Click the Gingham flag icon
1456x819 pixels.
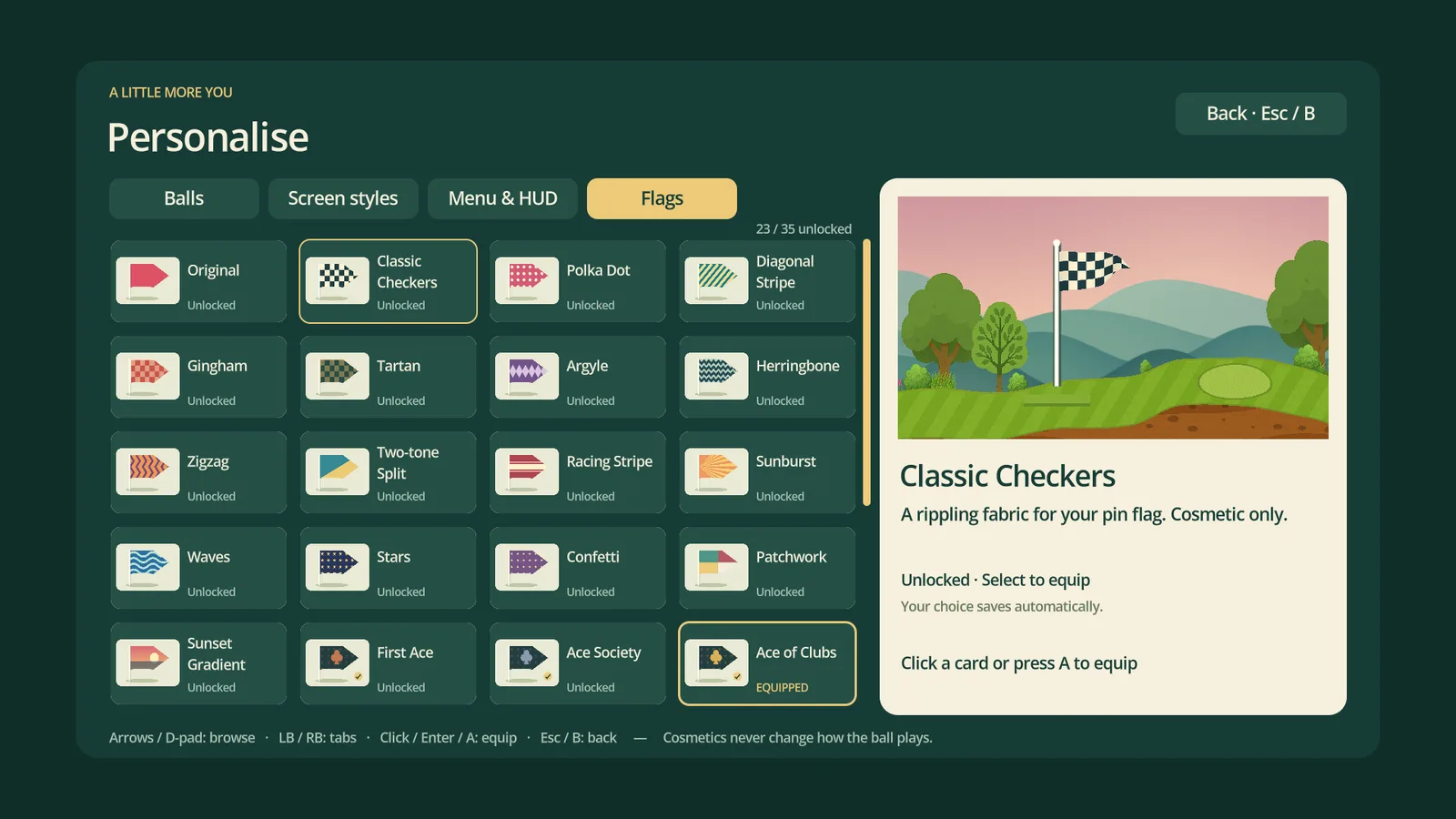pos(147,376)
